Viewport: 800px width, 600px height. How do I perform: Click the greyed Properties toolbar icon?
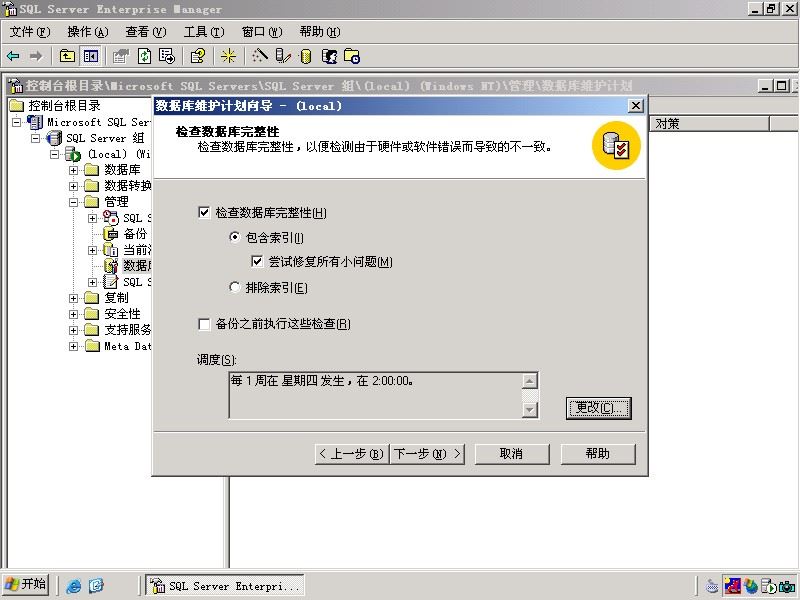click(x=121, y=56)
